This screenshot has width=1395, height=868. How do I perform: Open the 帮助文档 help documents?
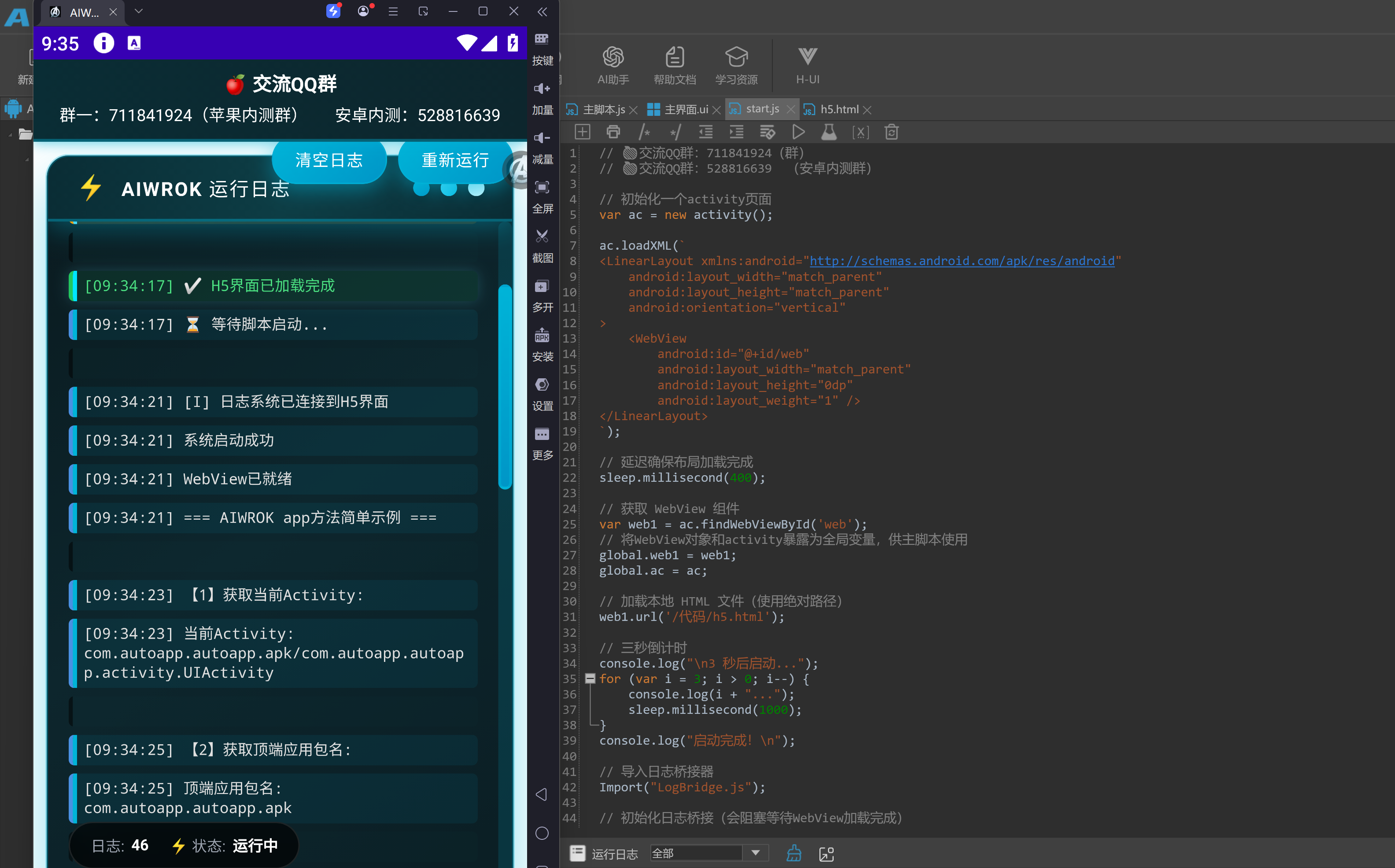[x=675, y=65]
